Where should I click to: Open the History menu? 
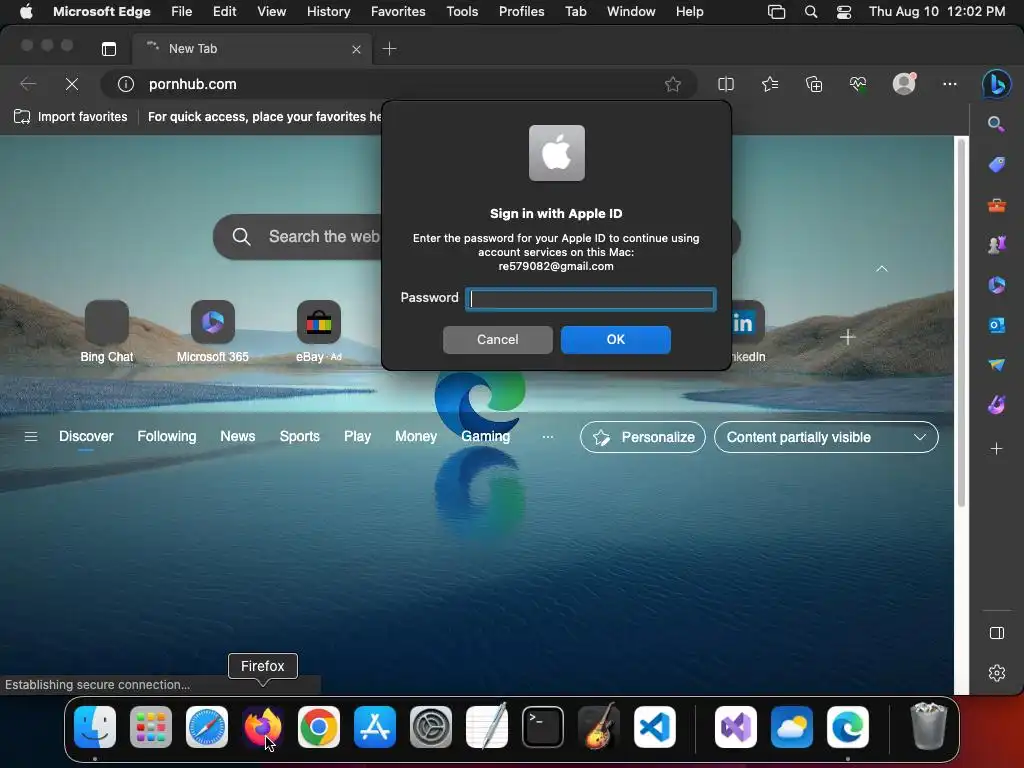328,12
